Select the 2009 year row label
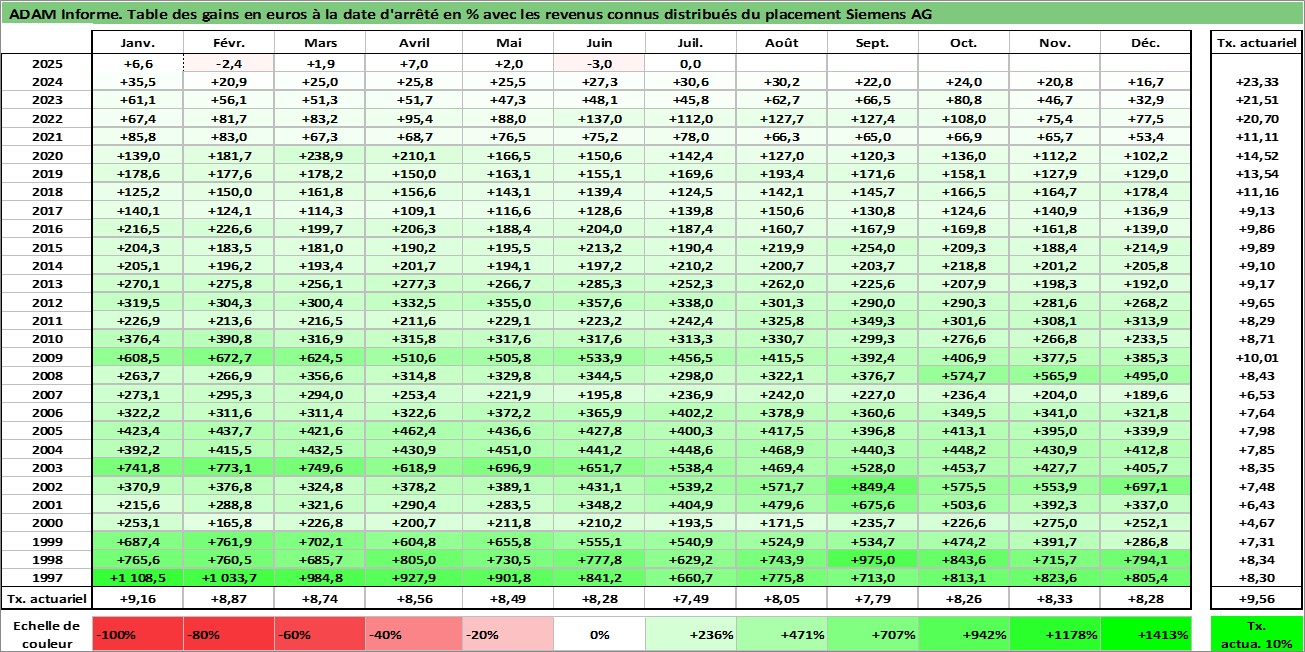 (47, 359)
